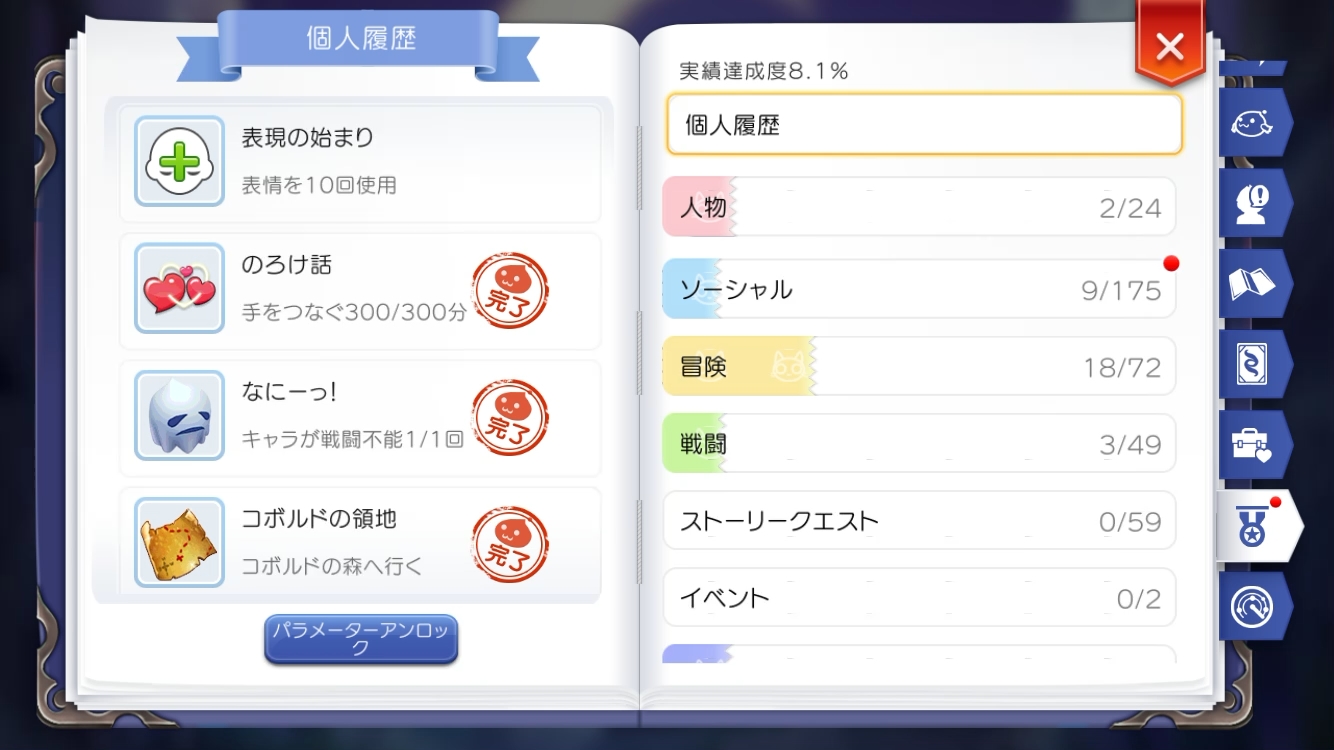The width and height of the screenshot is (1334, 750).
Task: Select the 人物 category 2/24
Action: coord(918,207)
